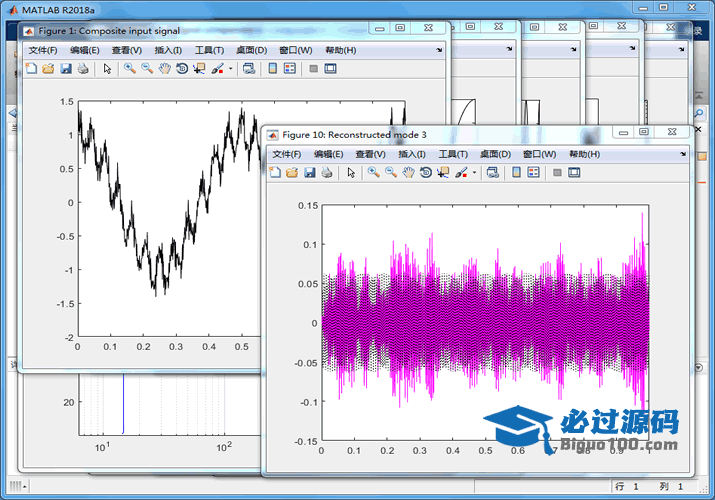Insert legend in Figure 10
The image size is (715, 500).
[x=534, y=173]
